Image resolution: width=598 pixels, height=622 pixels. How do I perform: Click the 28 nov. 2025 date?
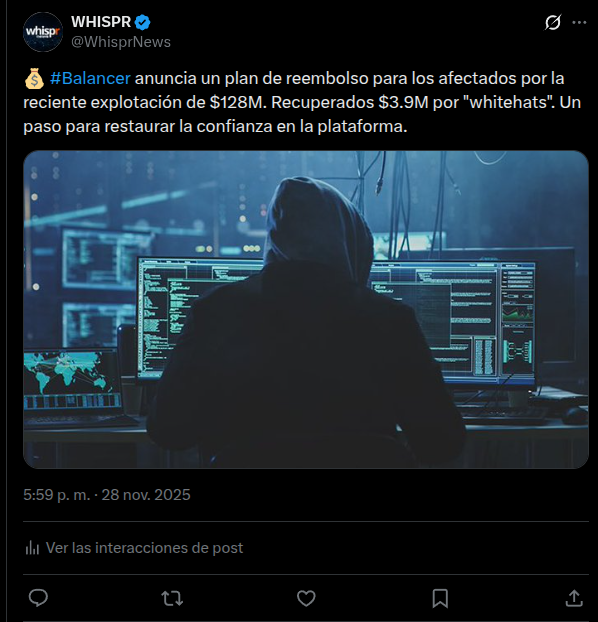[x=146, y=495]
